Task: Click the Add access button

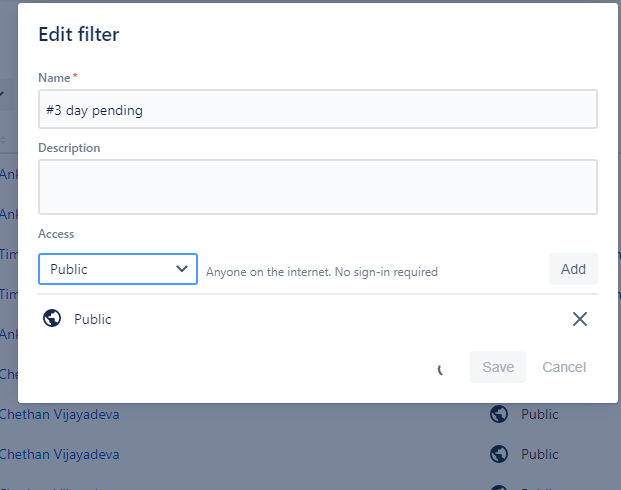Action: pyautogui.click(x=573, y=269)
